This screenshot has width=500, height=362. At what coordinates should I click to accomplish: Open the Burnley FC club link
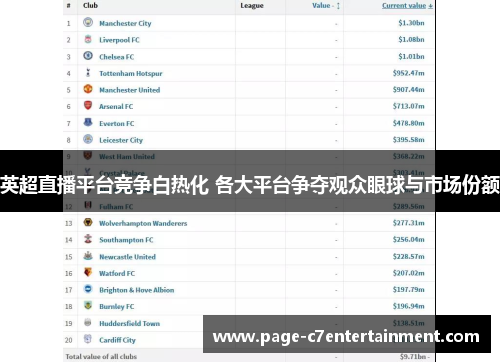[x=117, y=307]
